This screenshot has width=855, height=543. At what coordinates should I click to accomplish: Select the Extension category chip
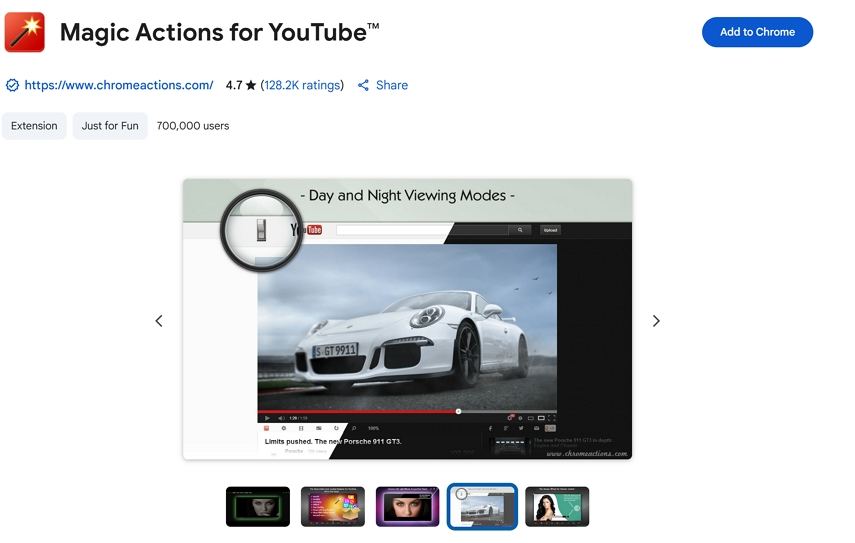pyautogui.click(x=34, y=126)
